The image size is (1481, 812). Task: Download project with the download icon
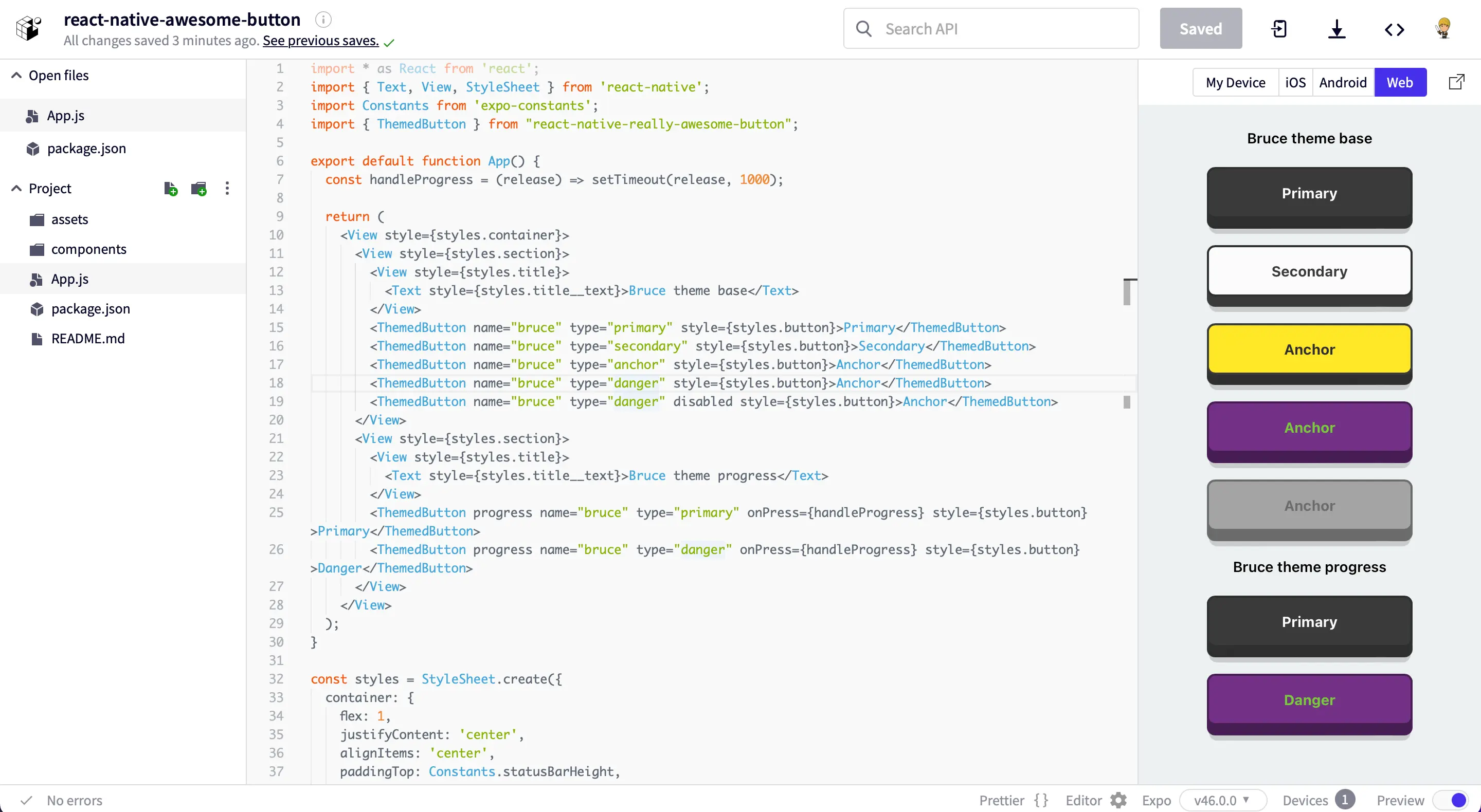click(1336, 29)
